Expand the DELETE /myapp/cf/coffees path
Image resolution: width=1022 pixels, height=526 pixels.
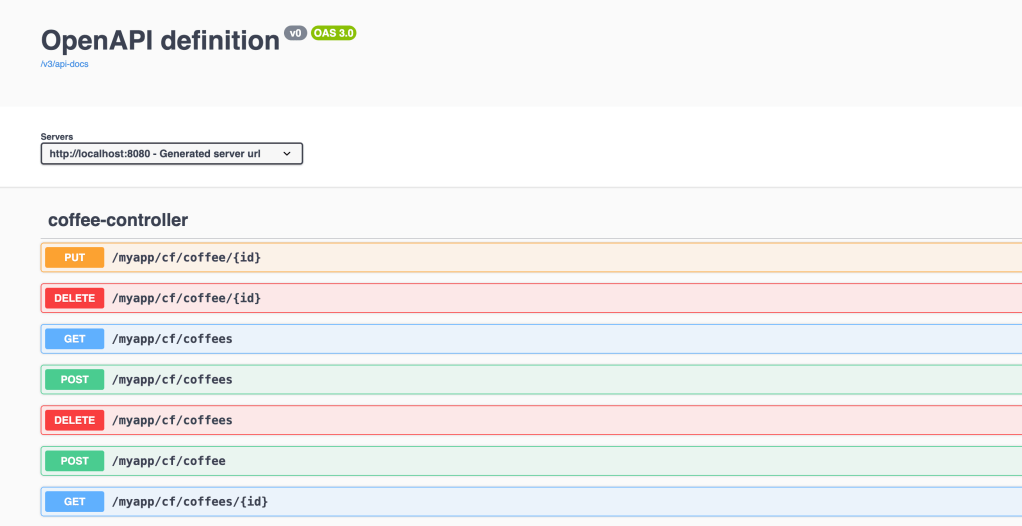pyautogui.click(x=172, y=420)
